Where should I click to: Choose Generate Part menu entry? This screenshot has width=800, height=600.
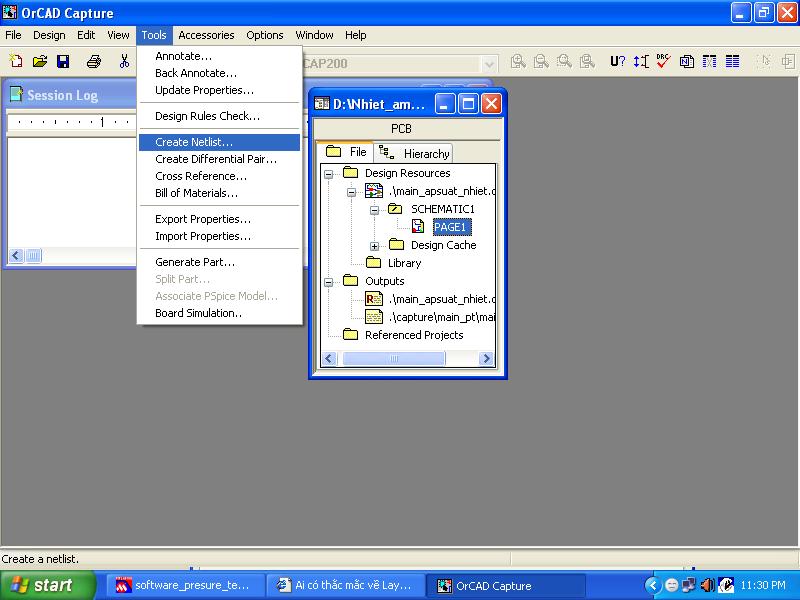coord(219,262)
